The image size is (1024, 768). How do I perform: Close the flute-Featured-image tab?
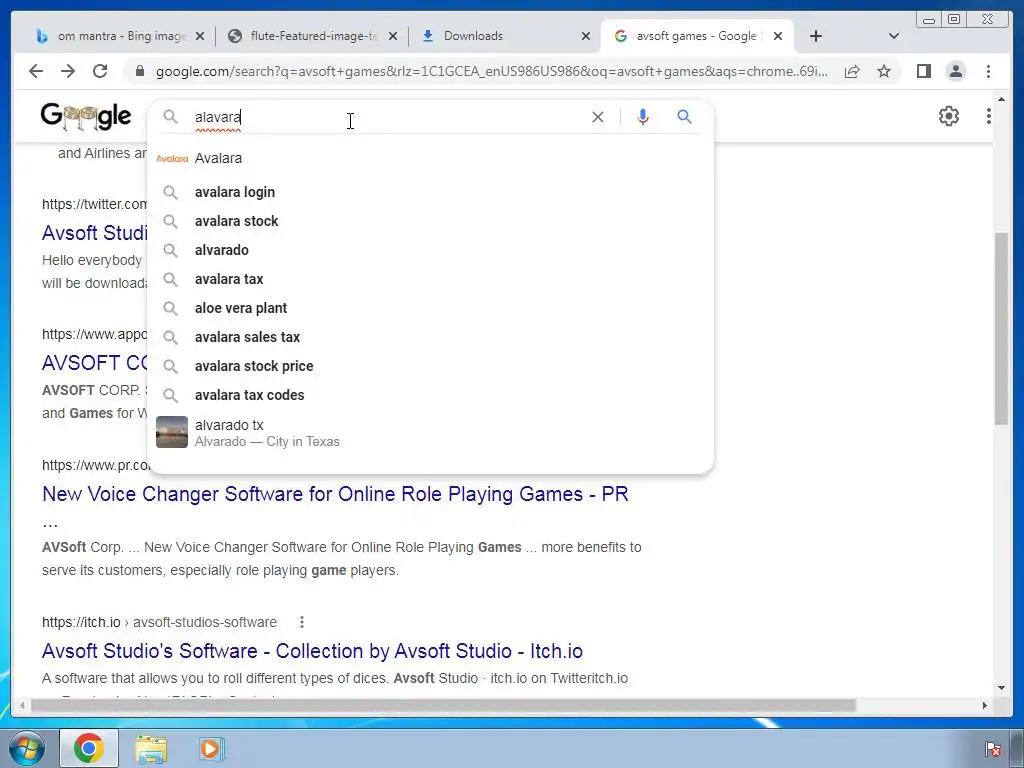point(392,36)
